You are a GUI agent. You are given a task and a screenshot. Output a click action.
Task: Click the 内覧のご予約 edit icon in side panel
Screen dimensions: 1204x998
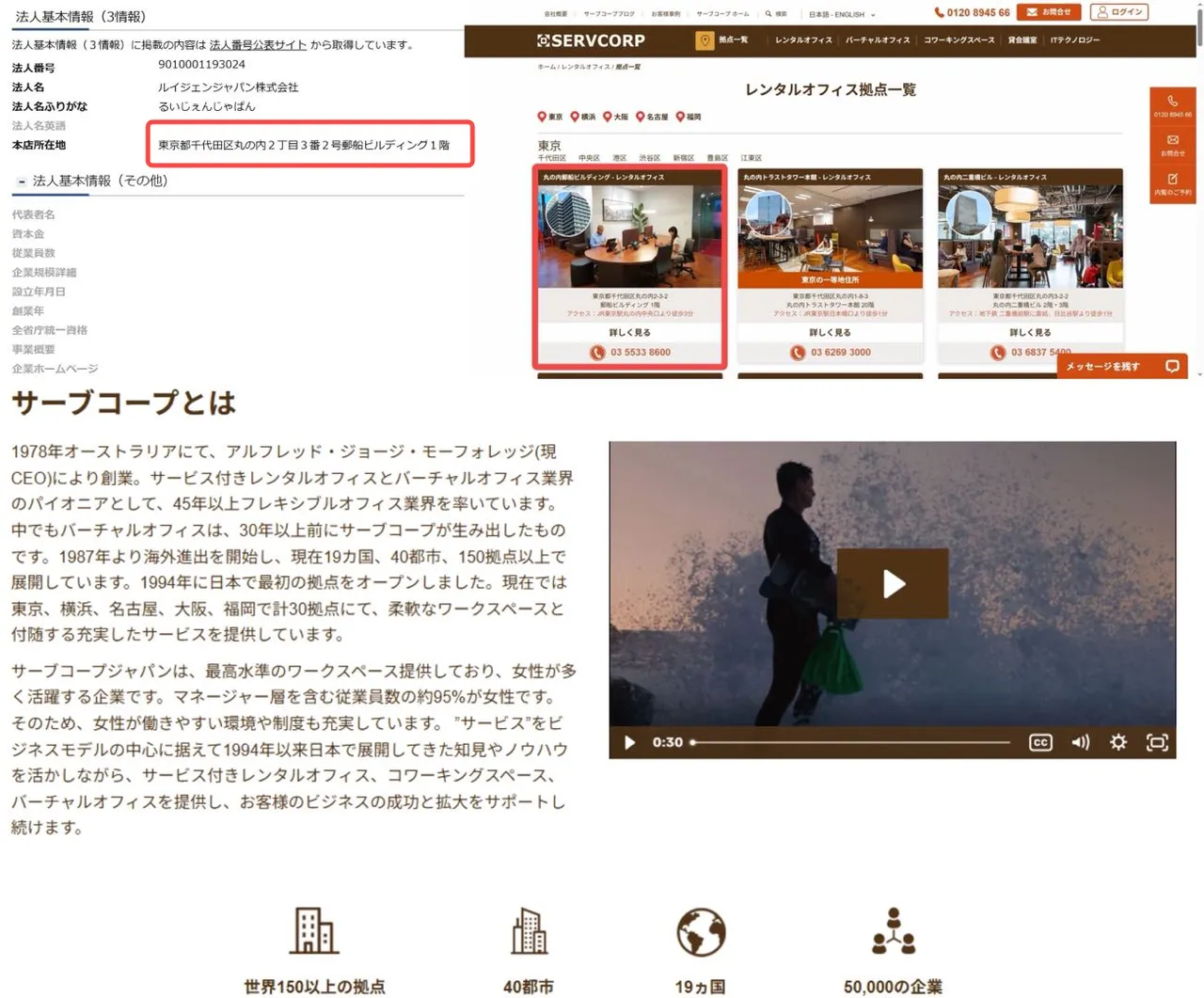point(1172,179)
